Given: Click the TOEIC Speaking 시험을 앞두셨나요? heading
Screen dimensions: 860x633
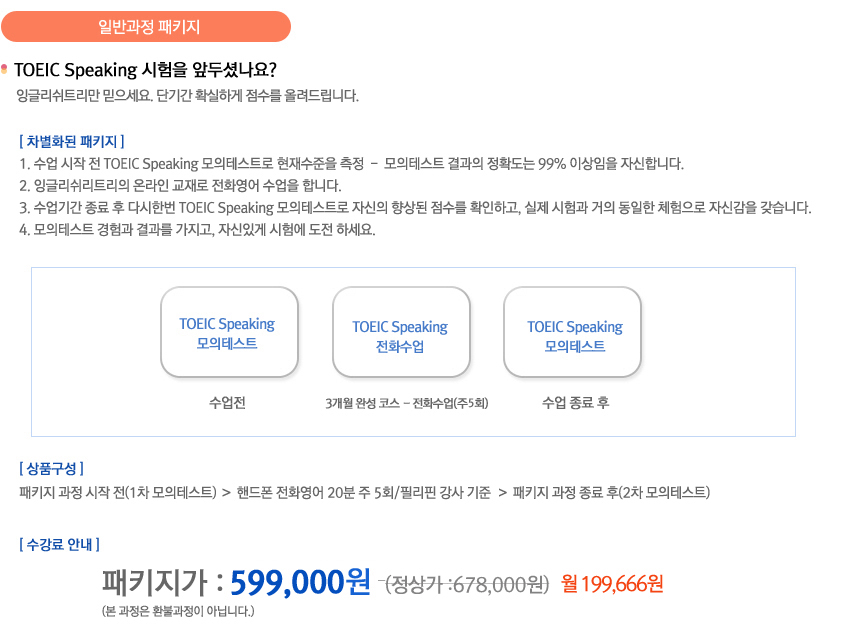Looking at the screenshot, I should 145,70.
